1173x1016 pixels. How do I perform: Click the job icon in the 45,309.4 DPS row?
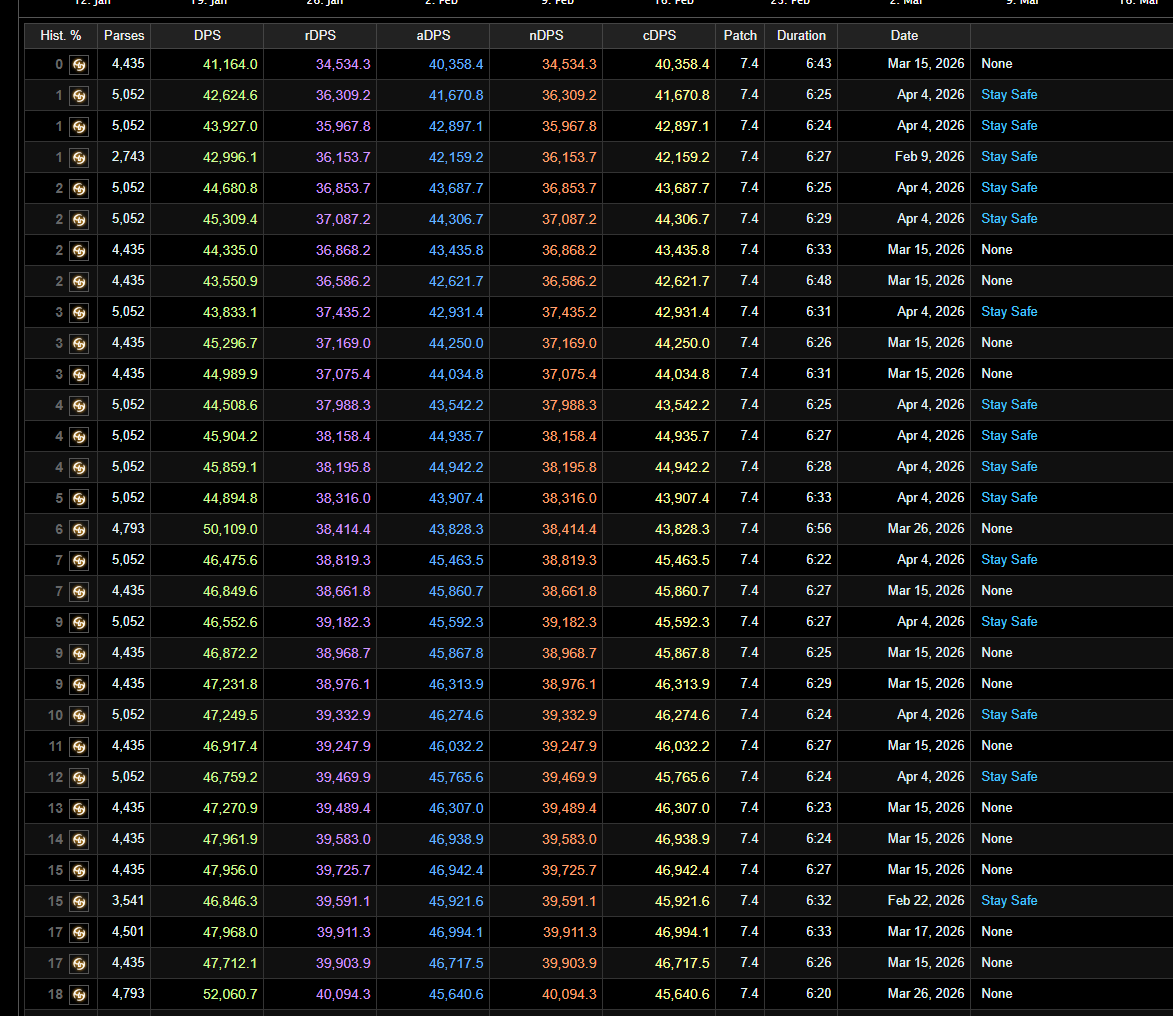pyautogui.click(x=79, y=220)
